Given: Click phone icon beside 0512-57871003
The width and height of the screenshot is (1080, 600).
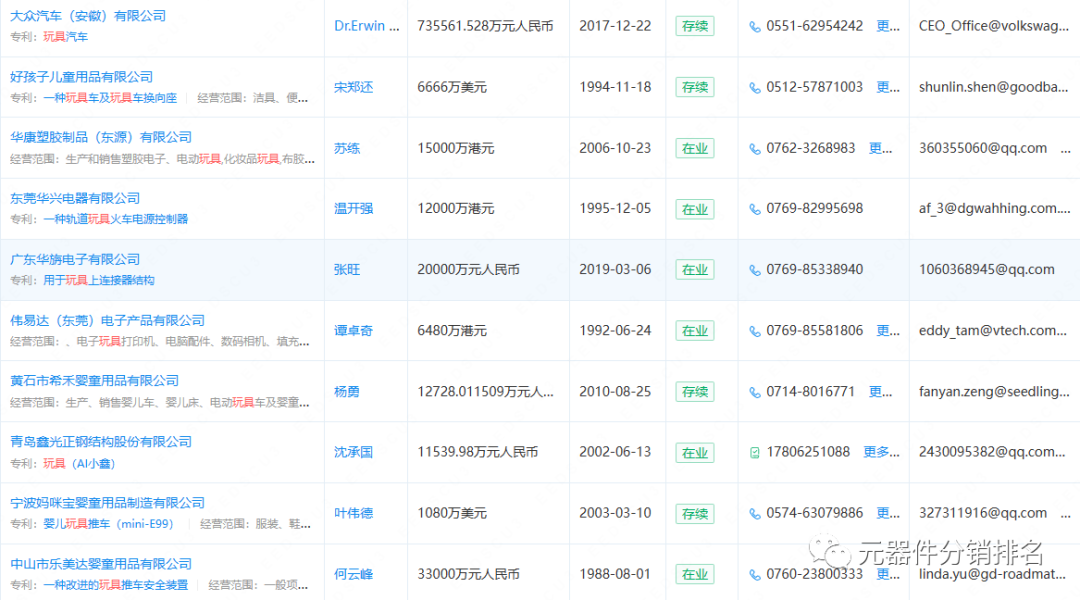Looking at the screenshot, I should pyautogui.click(x=755, y=88).
